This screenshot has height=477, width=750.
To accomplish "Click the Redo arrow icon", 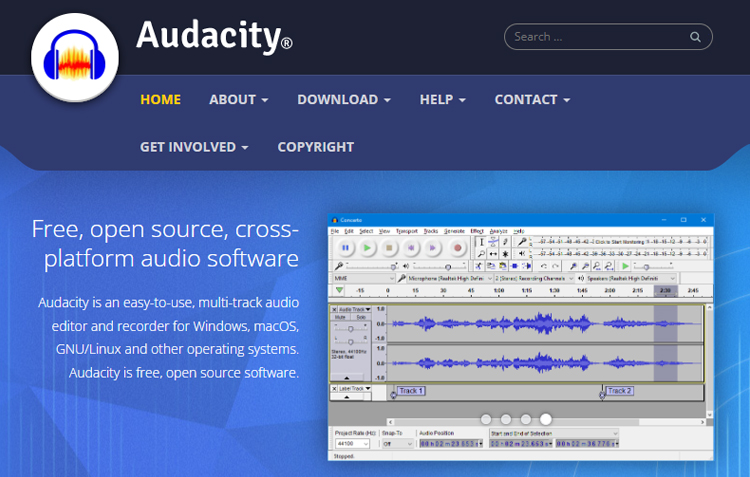I will coord(555,266).
